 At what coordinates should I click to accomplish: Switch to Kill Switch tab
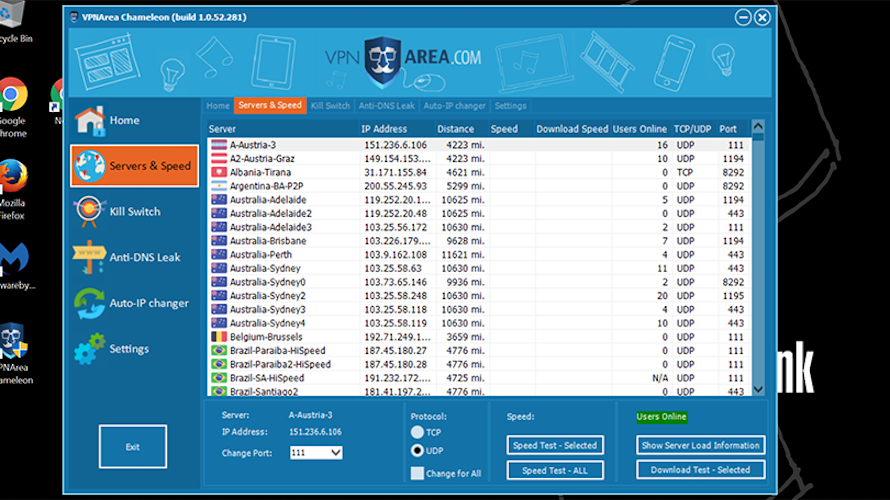tap(330, 106)
